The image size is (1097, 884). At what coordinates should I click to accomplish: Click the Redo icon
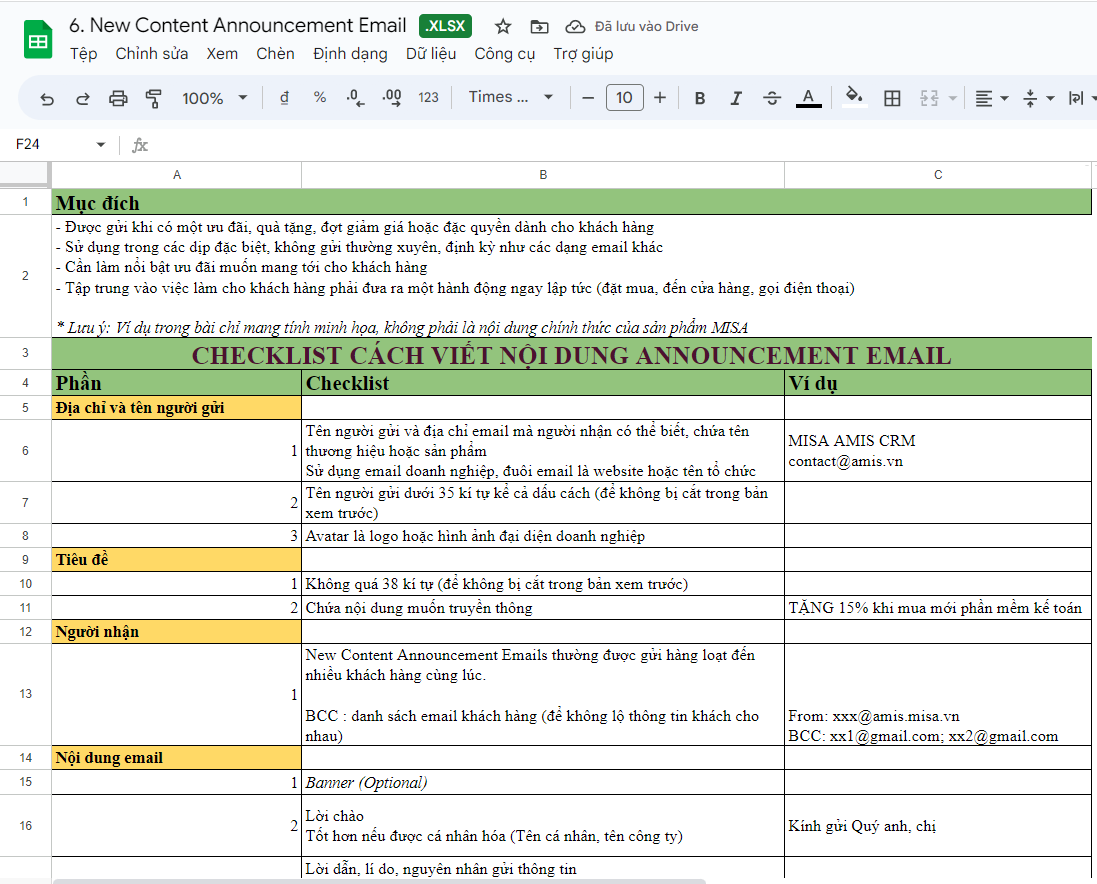pos(83,99)
